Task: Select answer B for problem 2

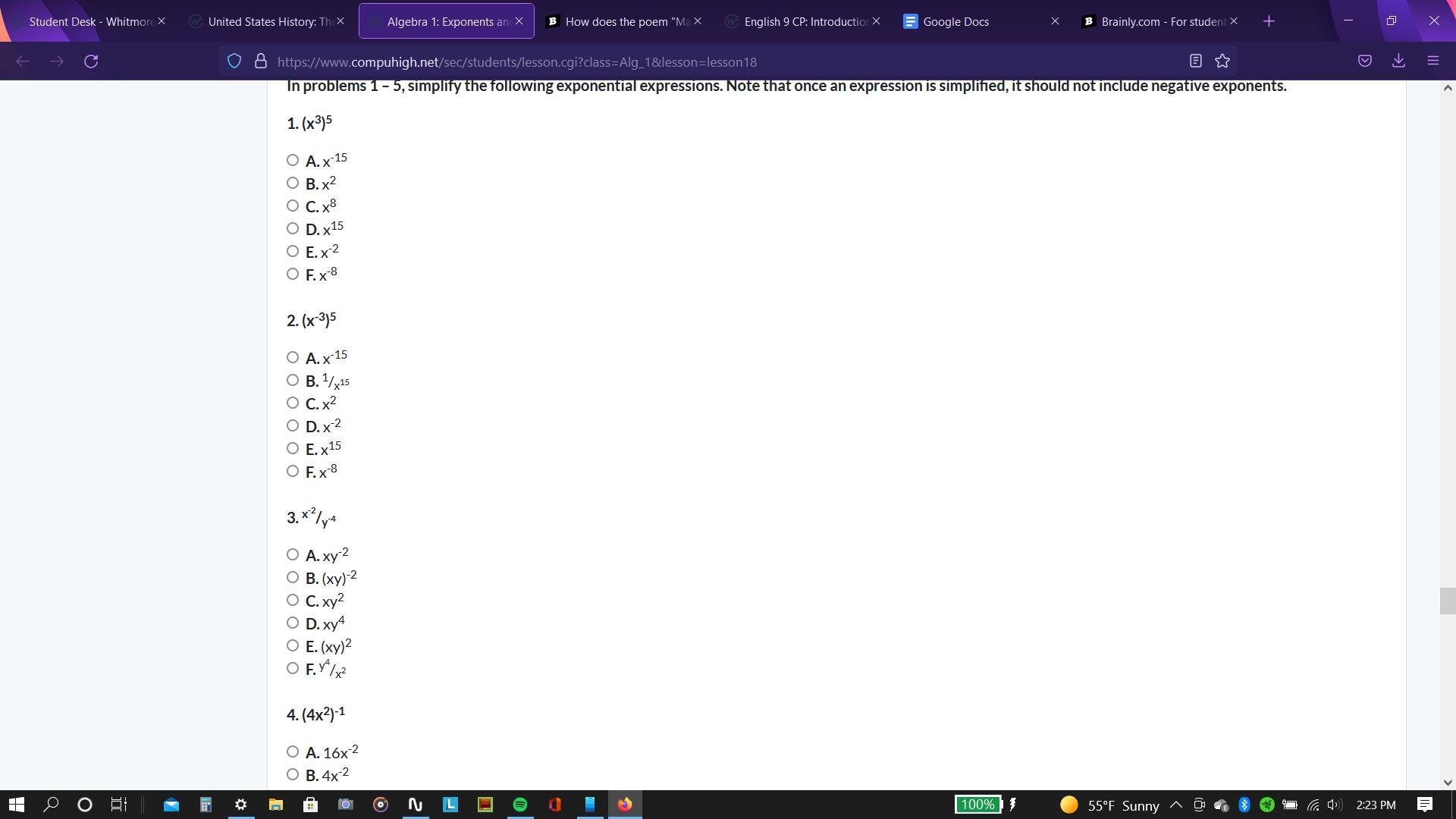Action: click(x=293, y=380)
